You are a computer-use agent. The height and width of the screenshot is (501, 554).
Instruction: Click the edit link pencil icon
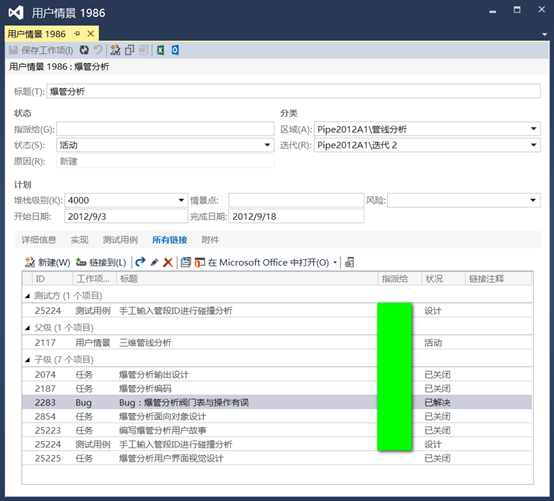tap(154, 263)
